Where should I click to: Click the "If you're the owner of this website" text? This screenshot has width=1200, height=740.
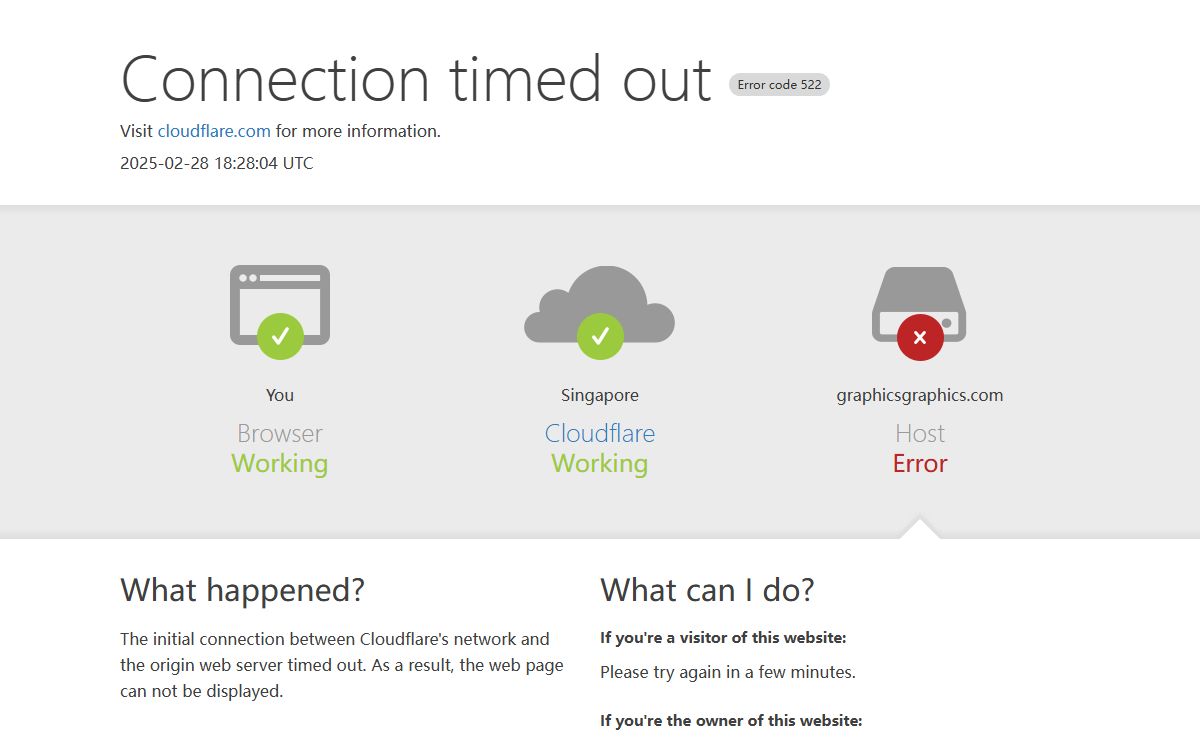(x=731, y=720)
